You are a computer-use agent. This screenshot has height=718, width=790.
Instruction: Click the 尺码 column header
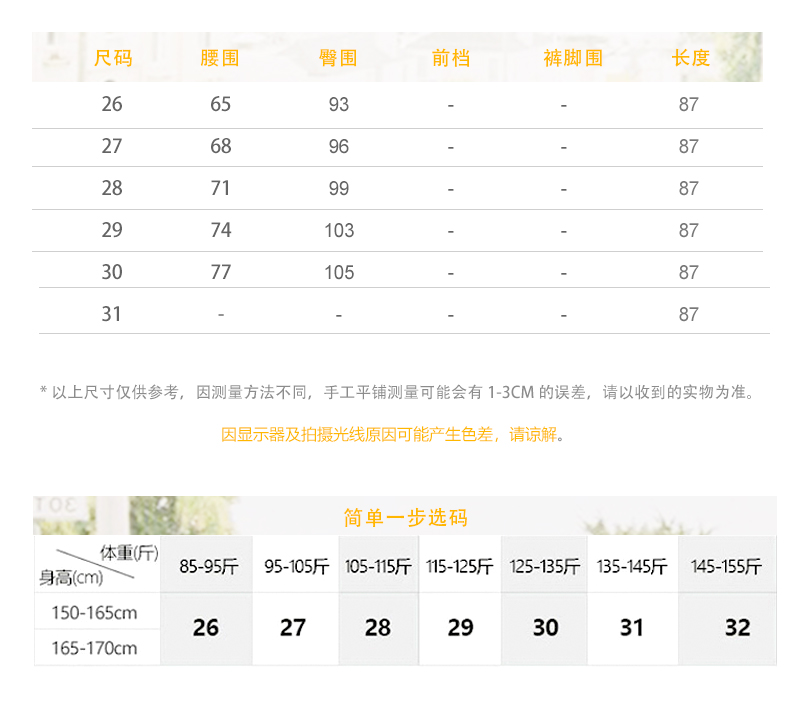112,58
